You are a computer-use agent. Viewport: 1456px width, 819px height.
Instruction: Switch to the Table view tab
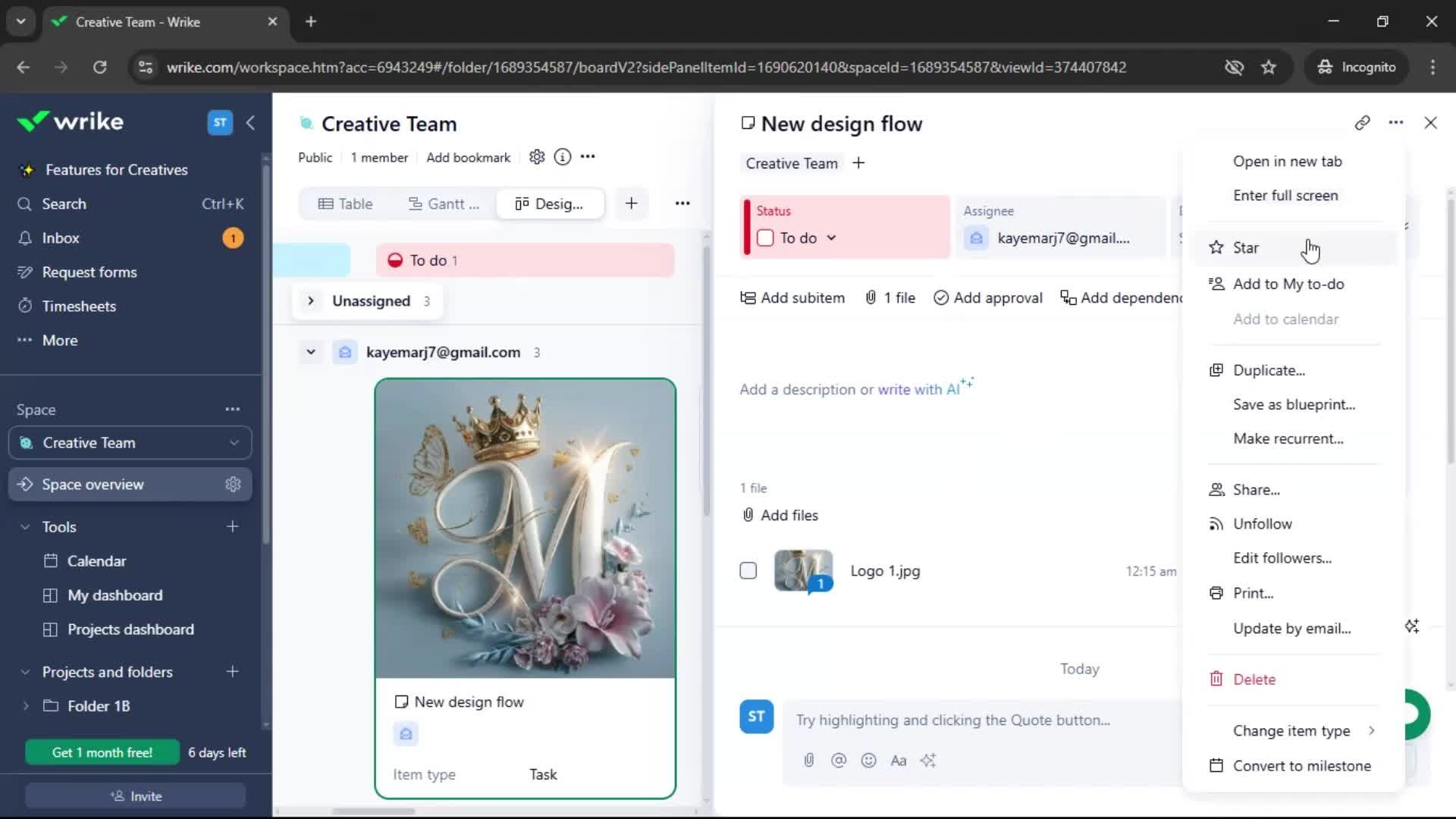point(345,204)
